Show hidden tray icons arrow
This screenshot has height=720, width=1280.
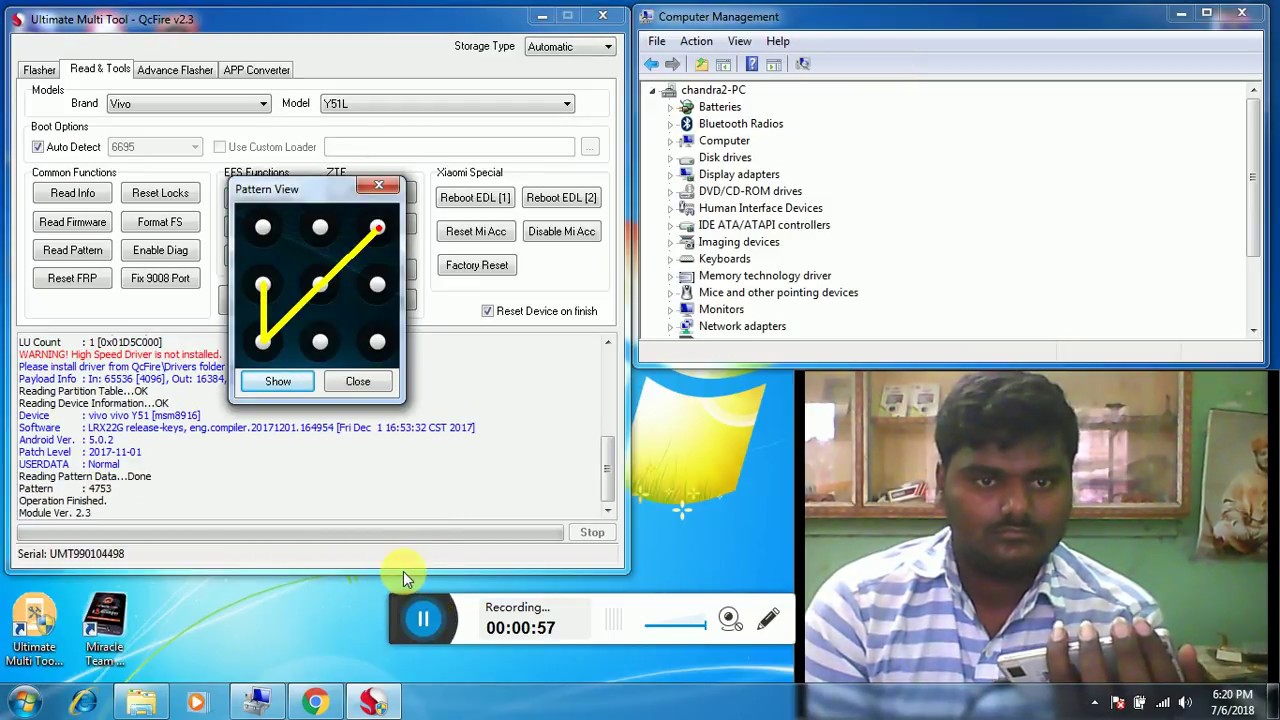coord(1095,702)
